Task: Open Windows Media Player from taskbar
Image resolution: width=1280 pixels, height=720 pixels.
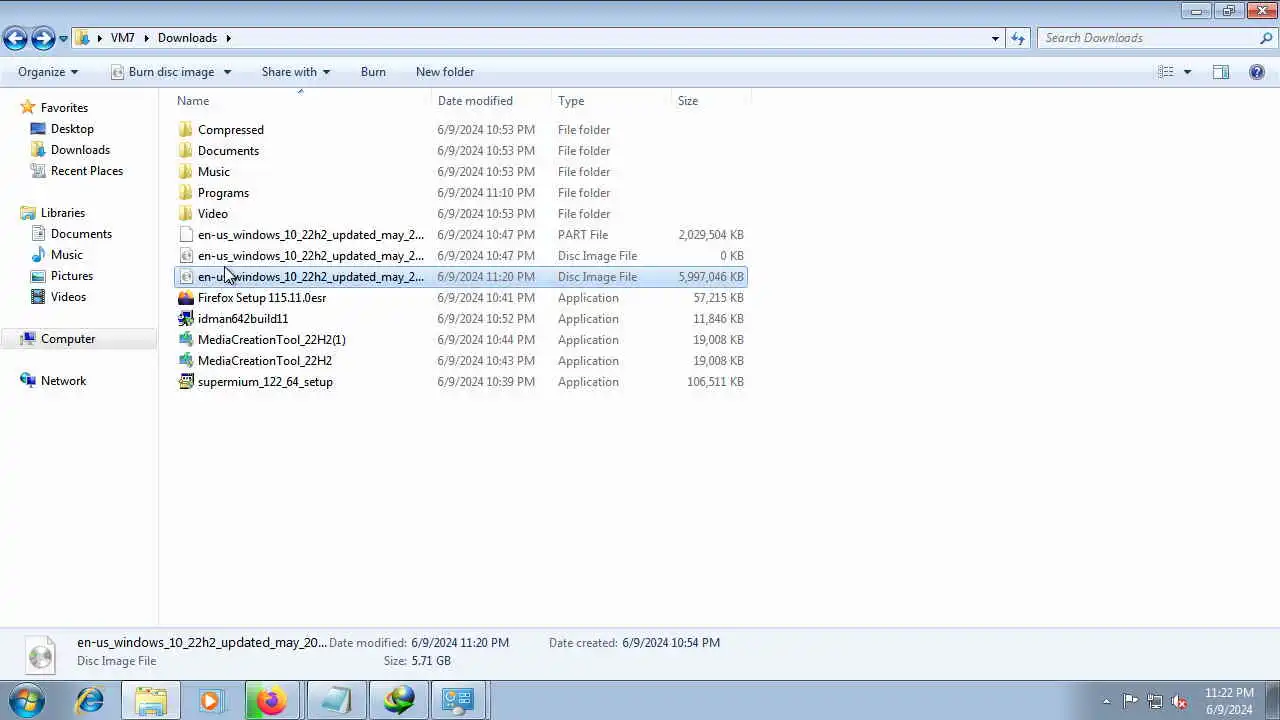Action: click(x=210, y=700)
